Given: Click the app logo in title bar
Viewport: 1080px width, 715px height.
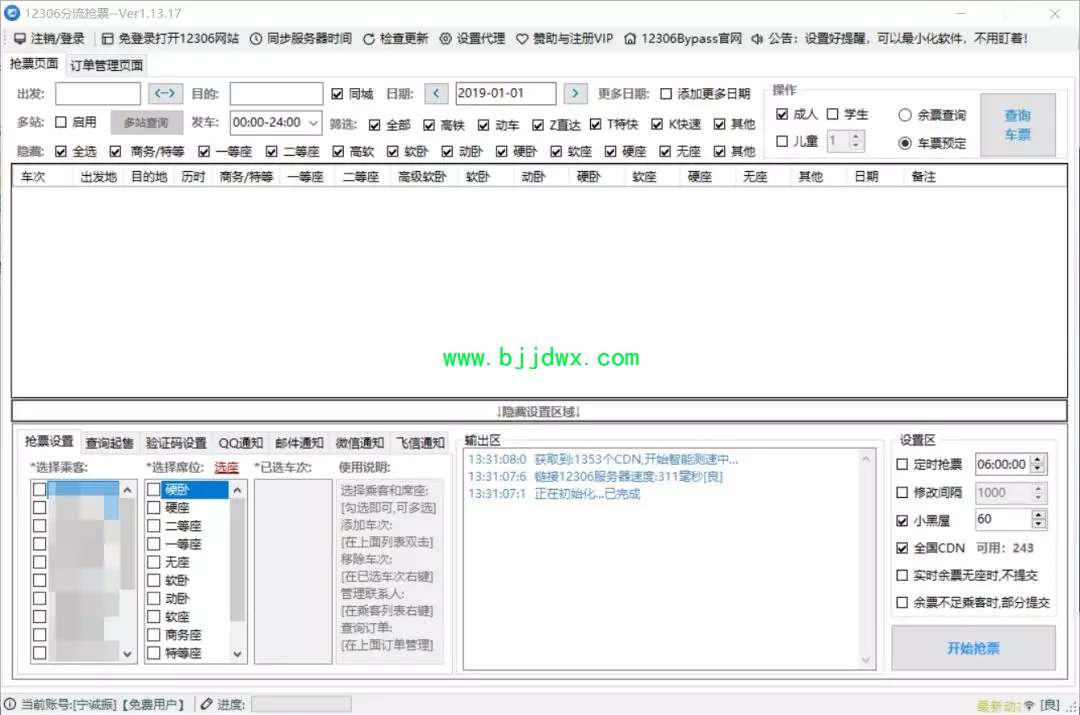Looking at the screenshot, I should [12, 13].
